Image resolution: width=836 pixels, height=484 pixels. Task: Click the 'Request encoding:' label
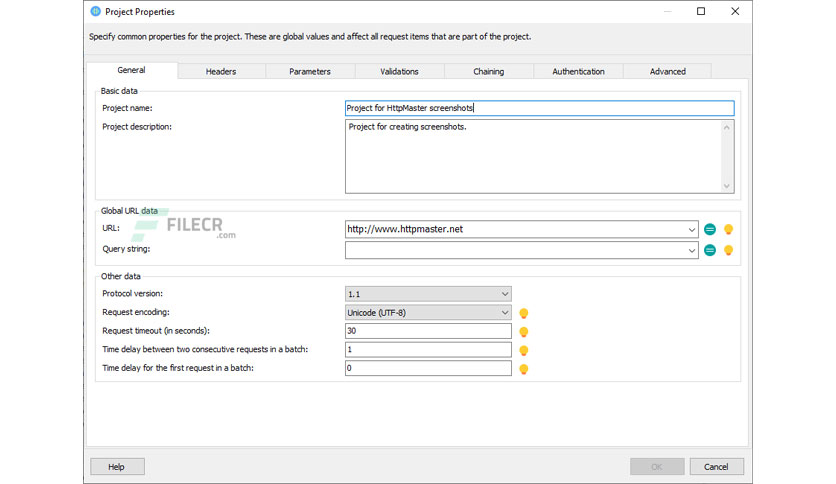[136, 312]
